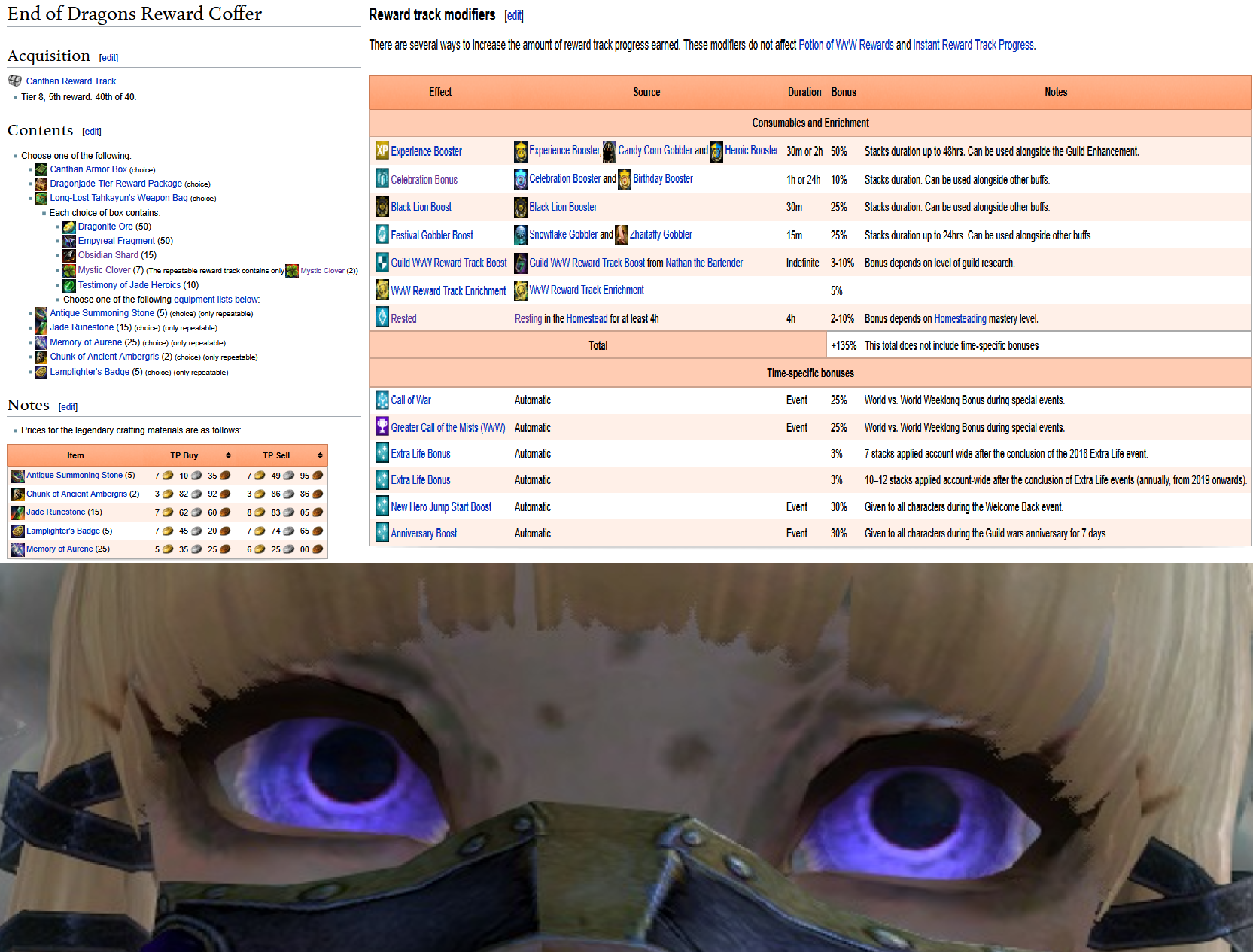The height and width of the screenshot is (952, 1253).
Task: Click the Canthan Reward Track icon
Action: [14, 81]
